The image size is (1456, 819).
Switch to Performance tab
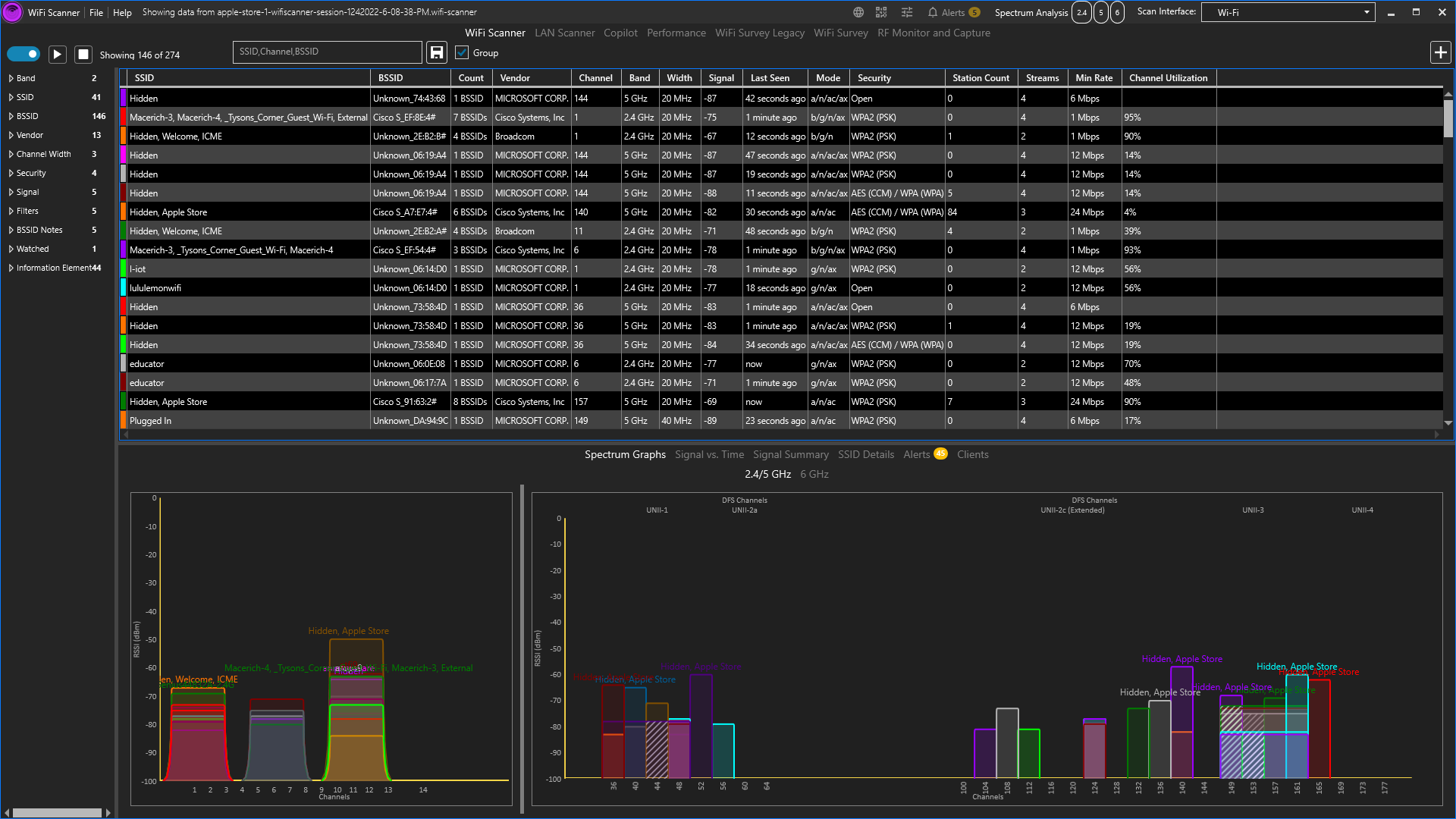pyautogui.click(x=676, y=33)
